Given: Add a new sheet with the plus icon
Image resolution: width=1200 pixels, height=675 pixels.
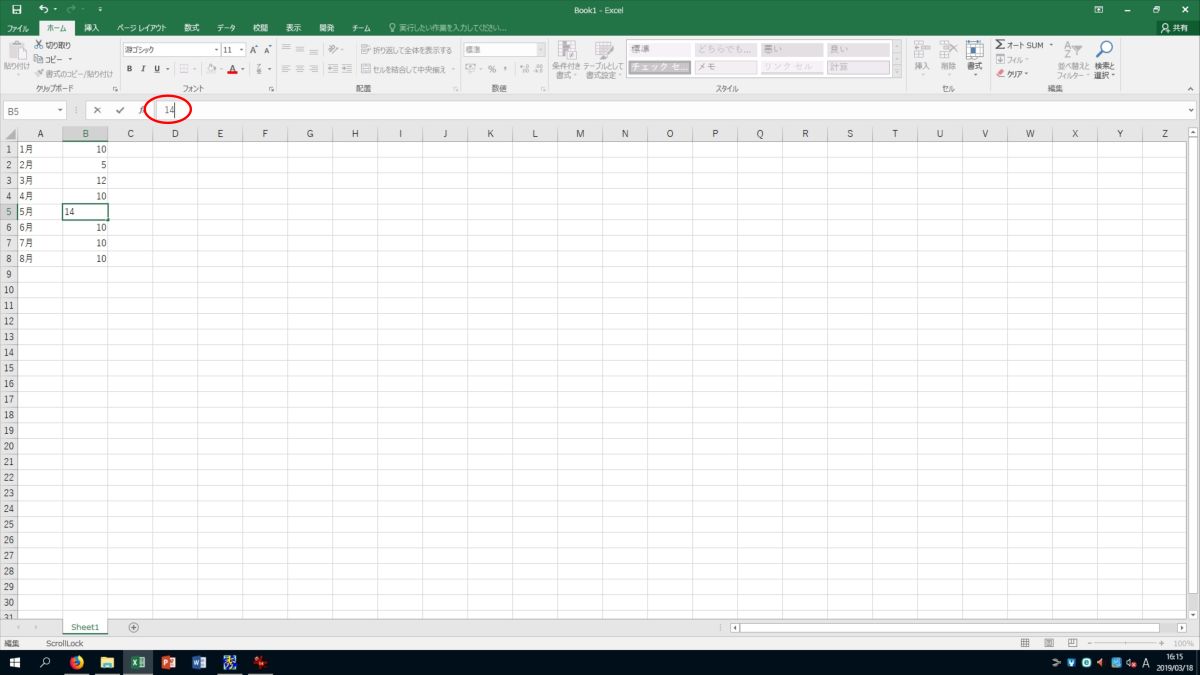Looking at the screenshot, I should coord(134,627).
